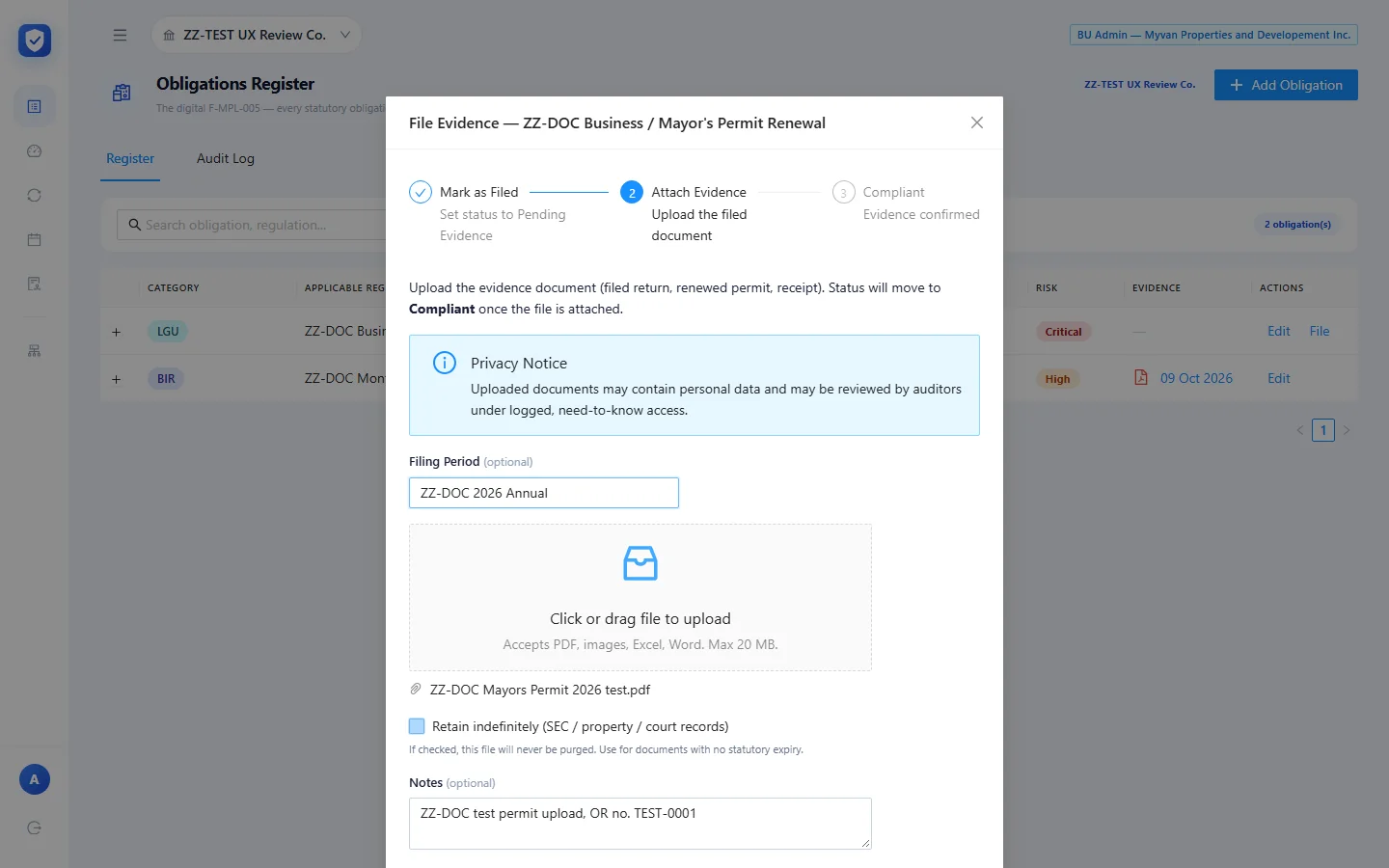Click the BU Admin role badge
The image size is (1389, 868).
tap(1213, 35)
